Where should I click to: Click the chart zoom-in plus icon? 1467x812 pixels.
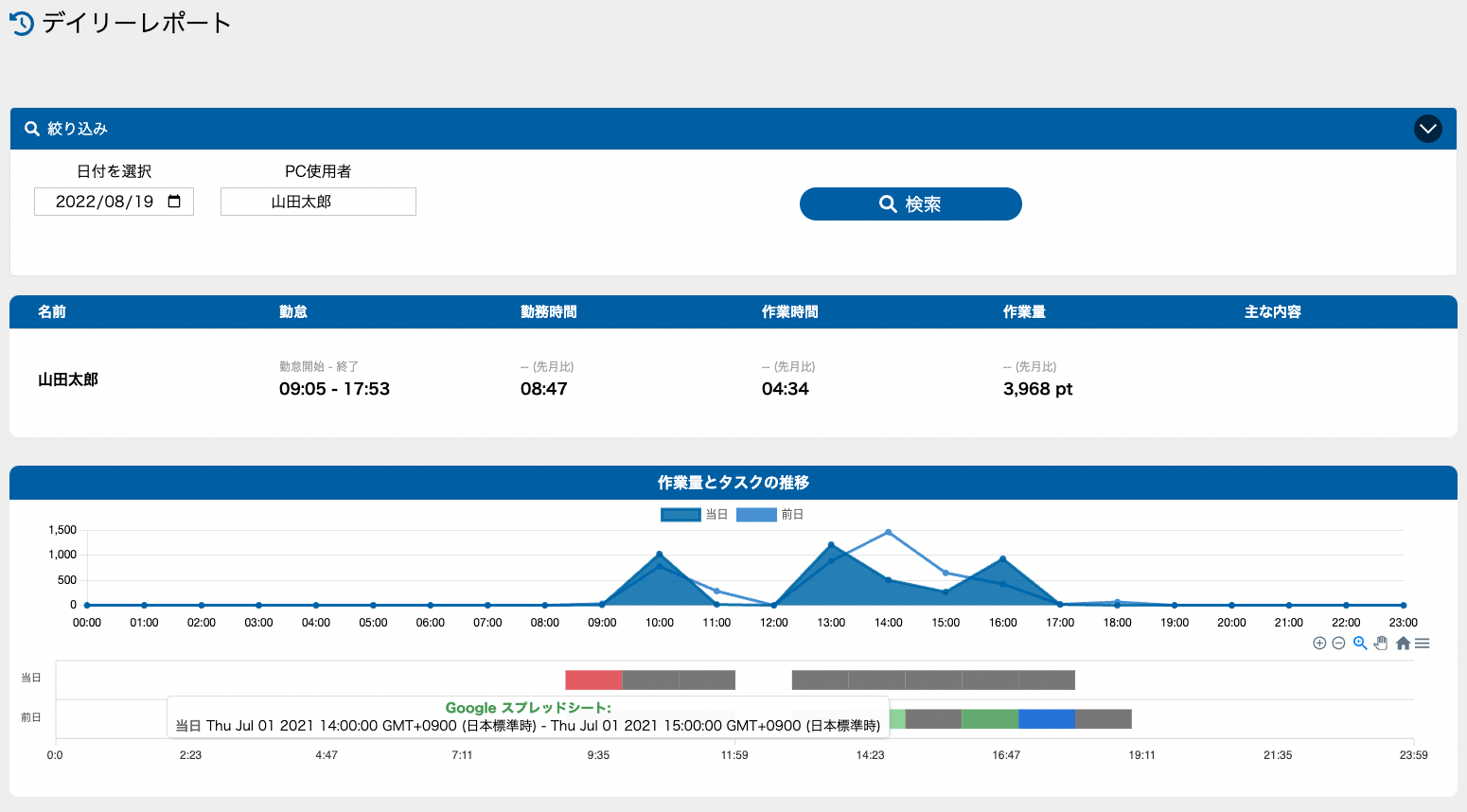click(1319, 644)
